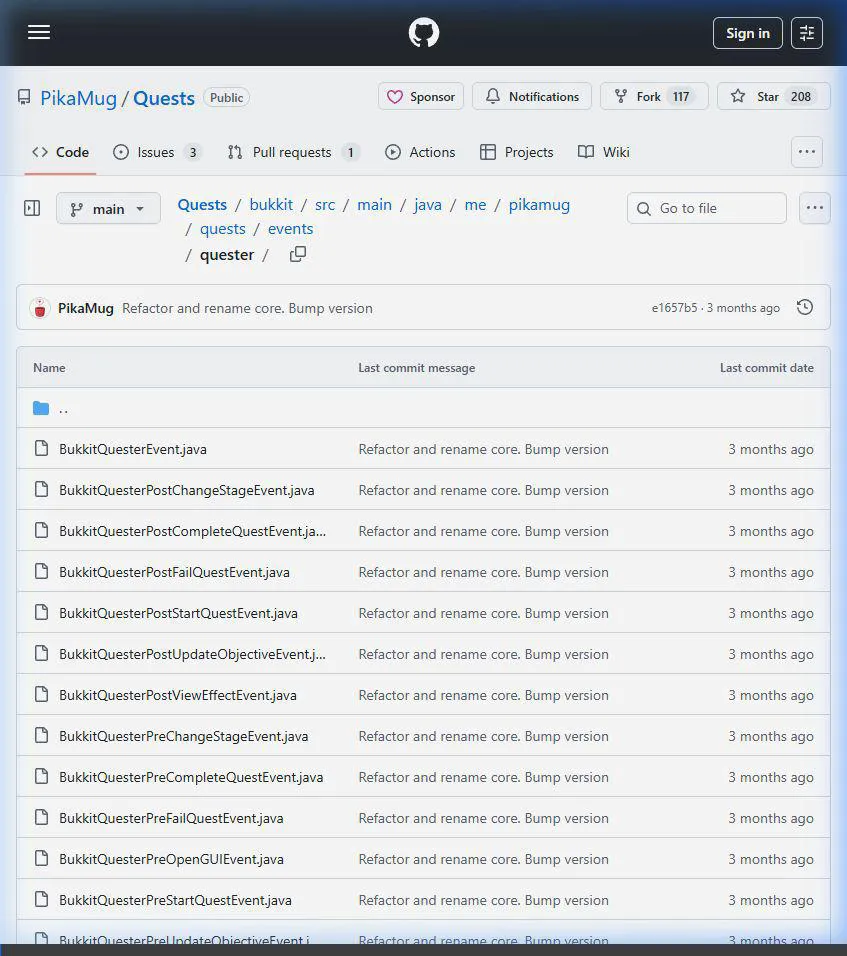
Task: Open PikaMug author link in commit bar
Action: 85,308
